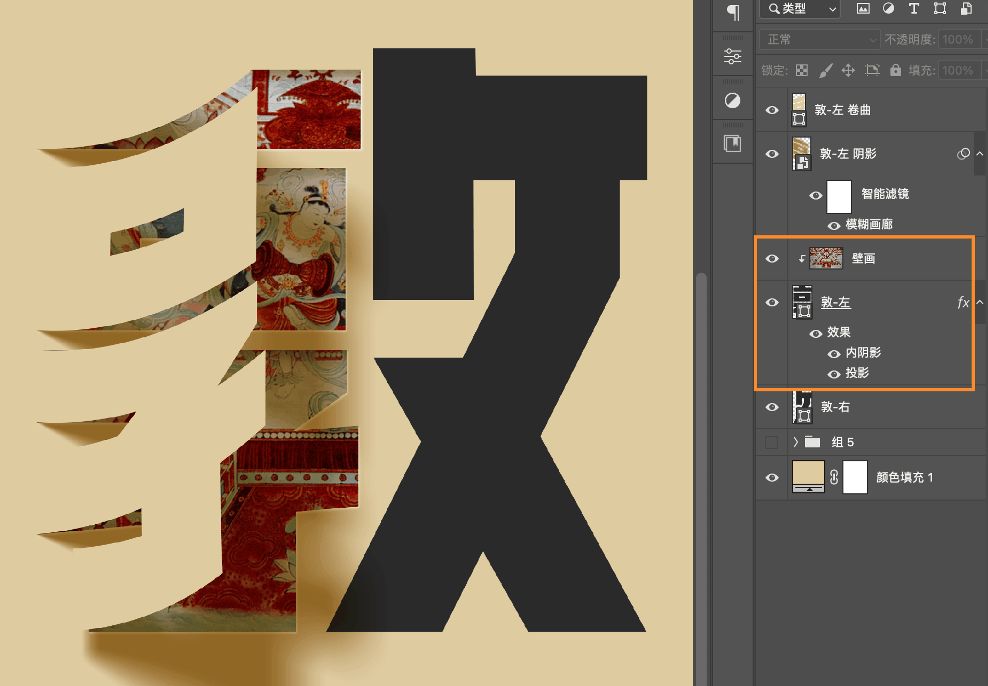Hide the 颜色填充 1 layer

click(x=772, y=477)
